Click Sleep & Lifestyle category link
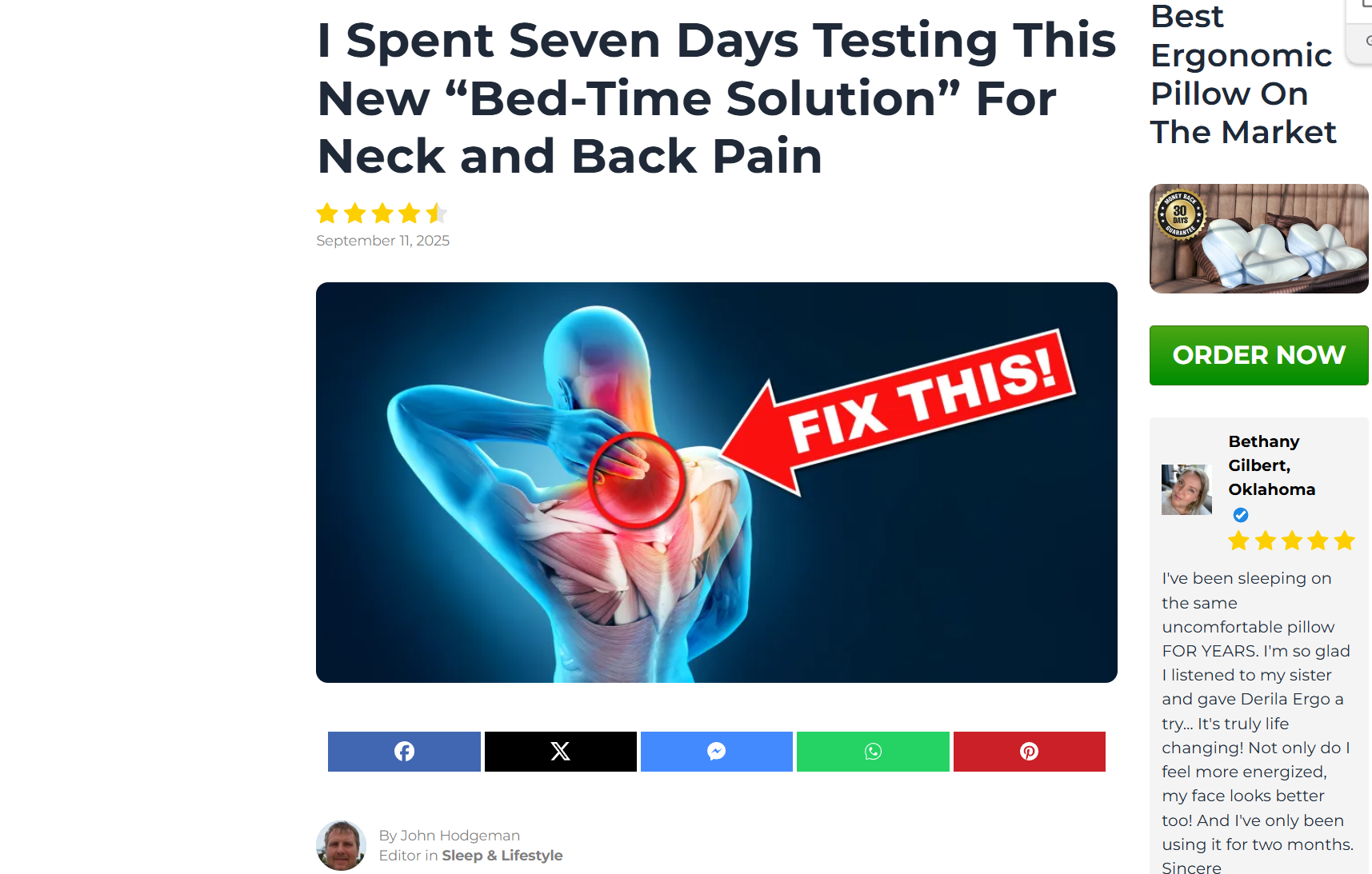Viewport: 1372px width, 874px height. point(502,856)
